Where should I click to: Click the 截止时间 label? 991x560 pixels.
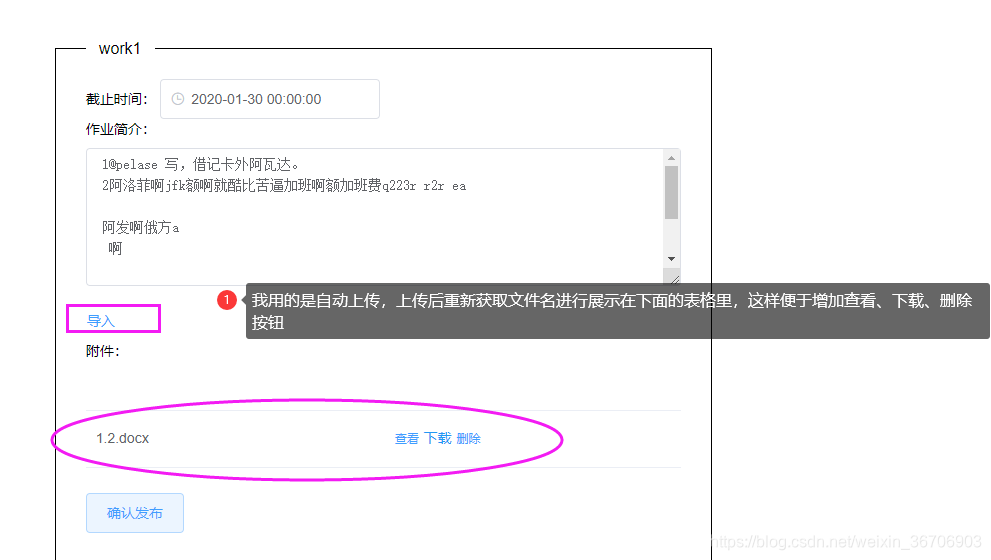[116, 99]
